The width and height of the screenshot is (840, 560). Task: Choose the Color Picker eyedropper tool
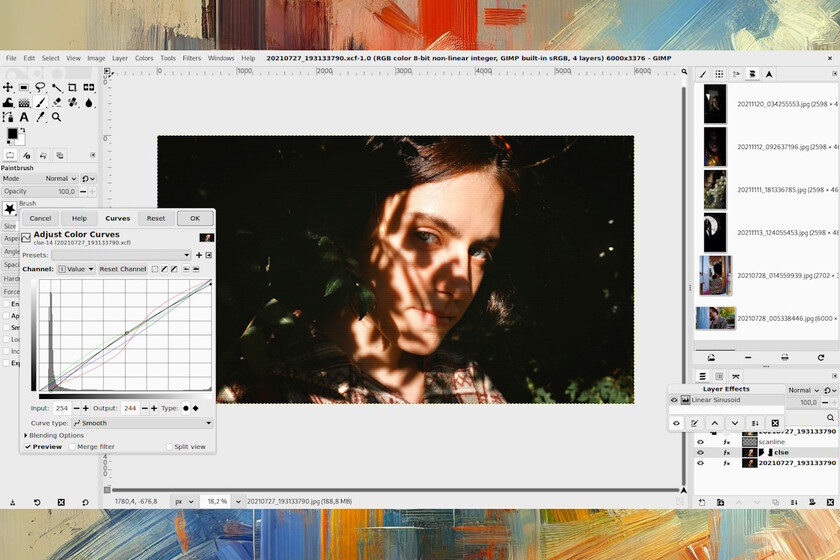pos(40,117)
